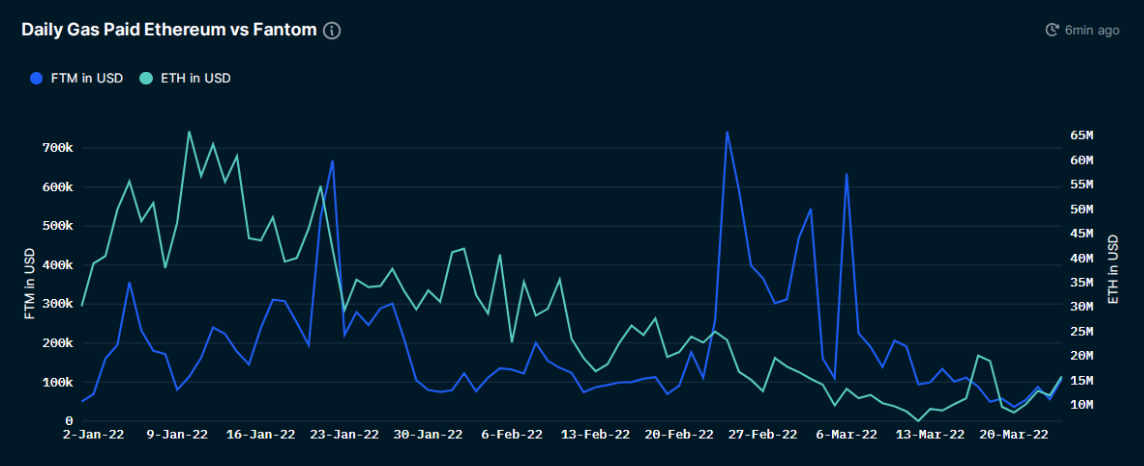1144x466 pixels.
Task: Click the 23-Jan-22 x-axis label
Action: point(344,434)
